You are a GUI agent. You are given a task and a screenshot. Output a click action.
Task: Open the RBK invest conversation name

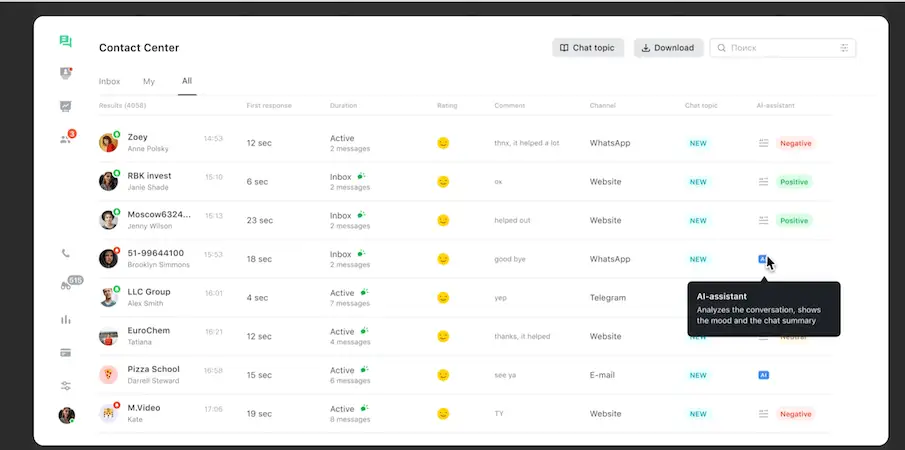149,175
